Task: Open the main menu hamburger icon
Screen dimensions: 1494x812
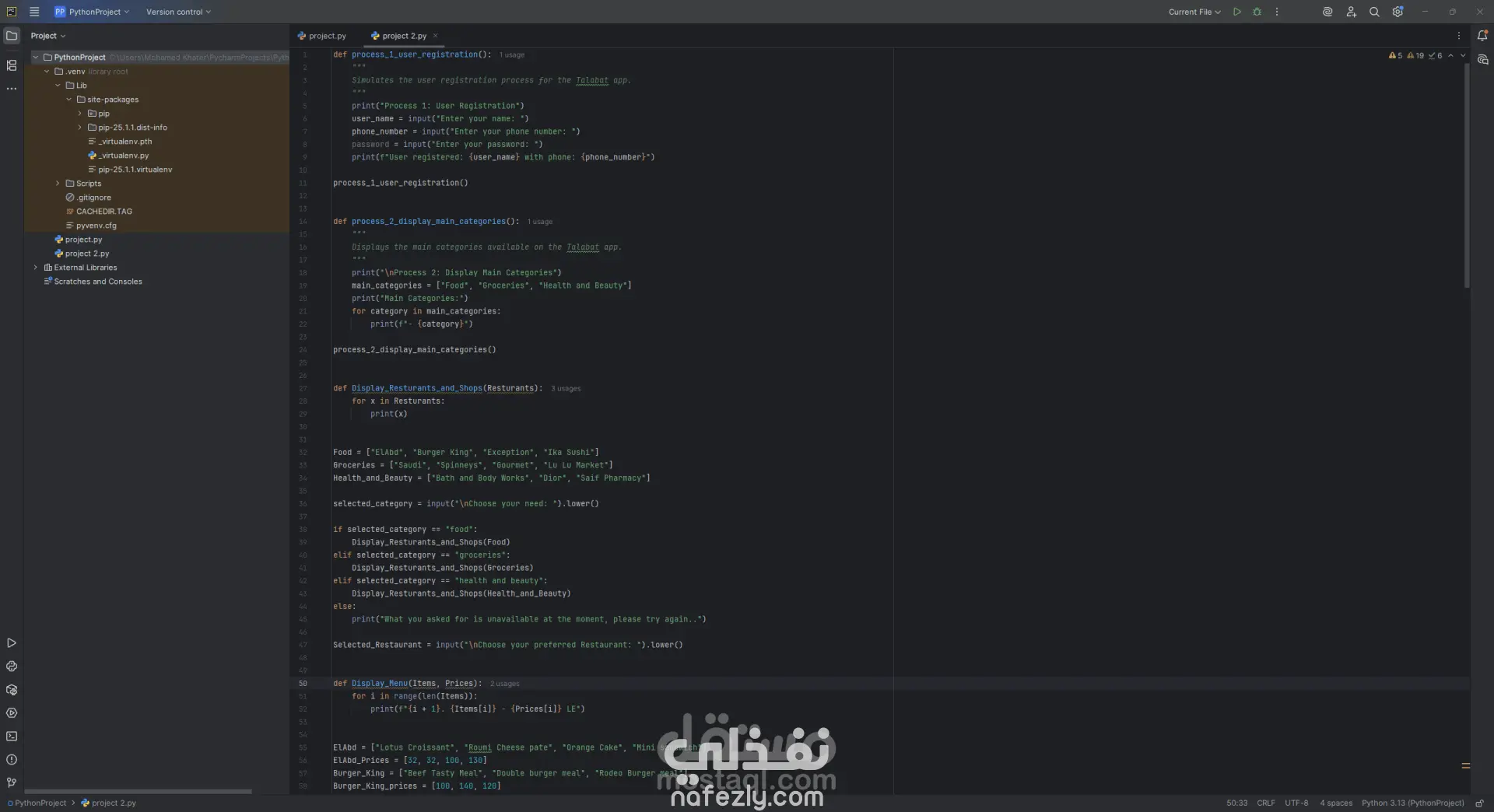Action: (x=34, y=12)
